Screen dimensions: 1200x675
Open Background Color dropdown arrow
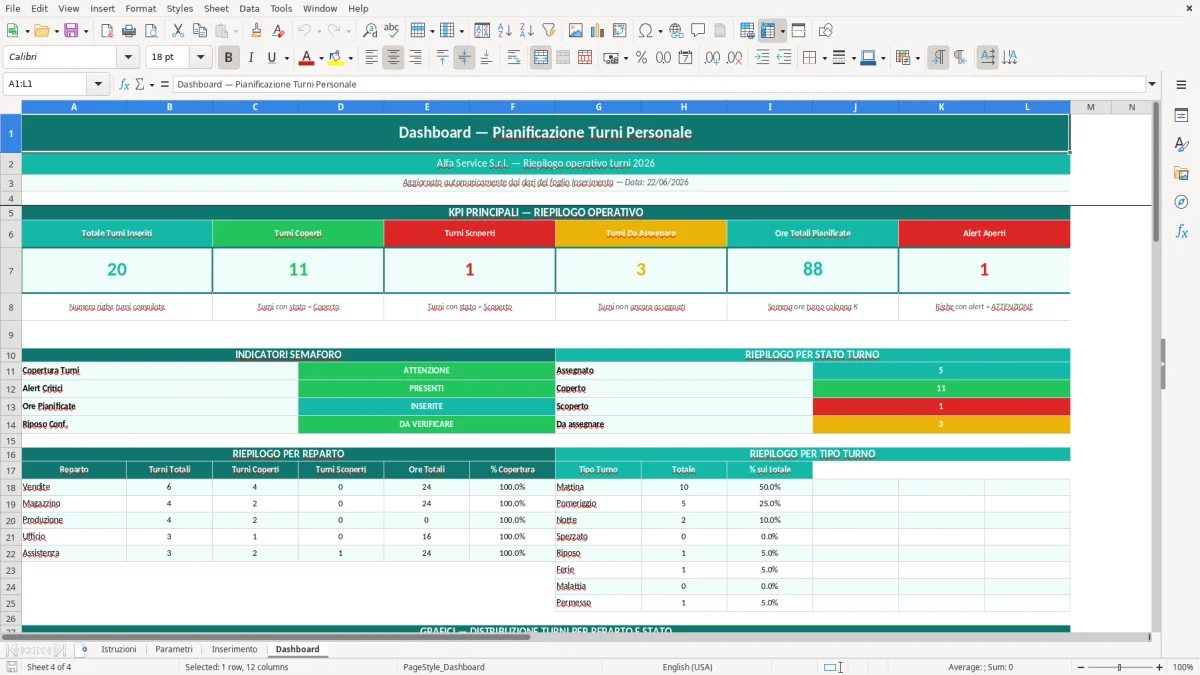click(350, 58)
